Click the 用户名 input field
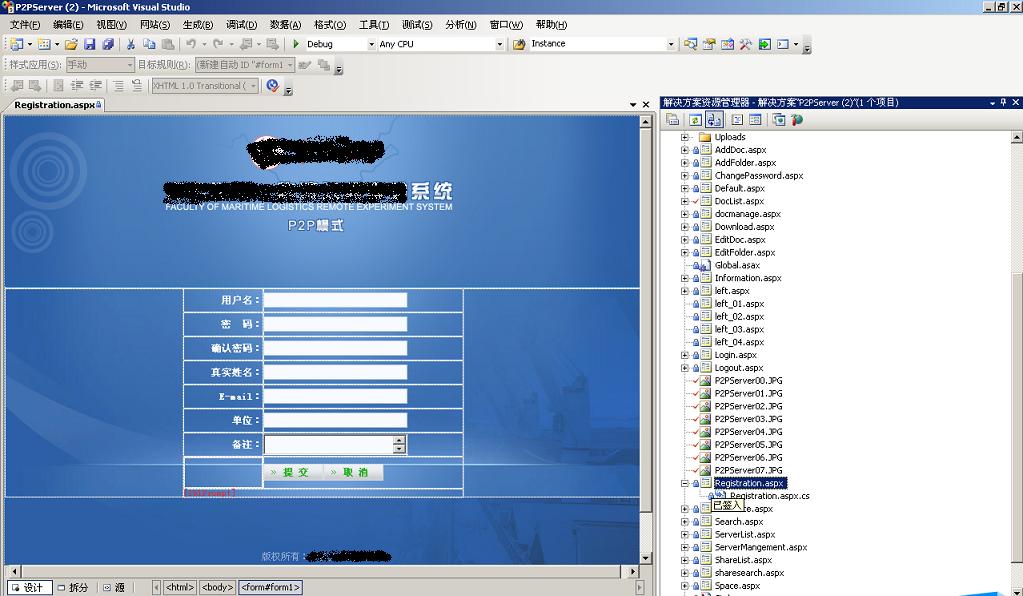1023x596 pixels. point(335,300)
